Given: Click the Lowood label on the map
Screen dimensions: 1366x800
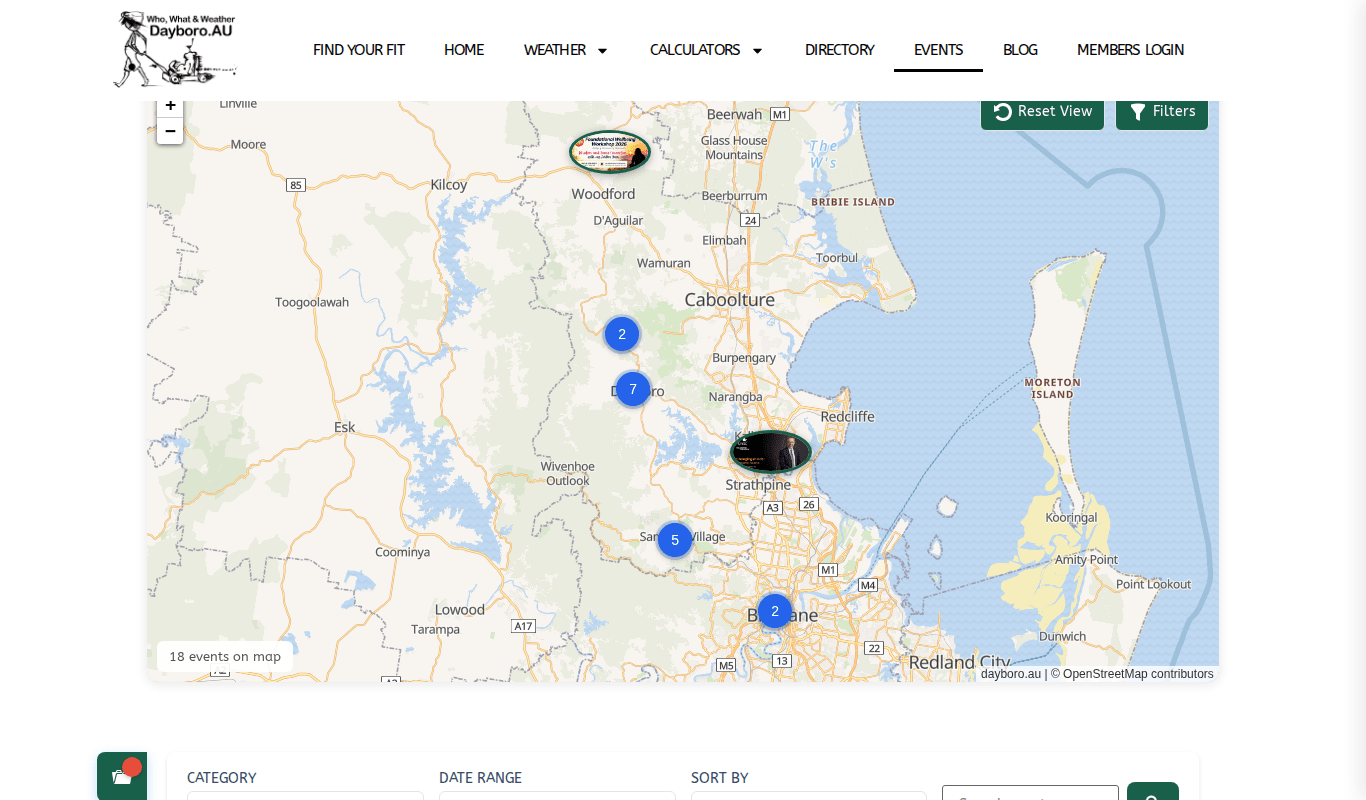Looking at the screenshot, I should point(460,610).
